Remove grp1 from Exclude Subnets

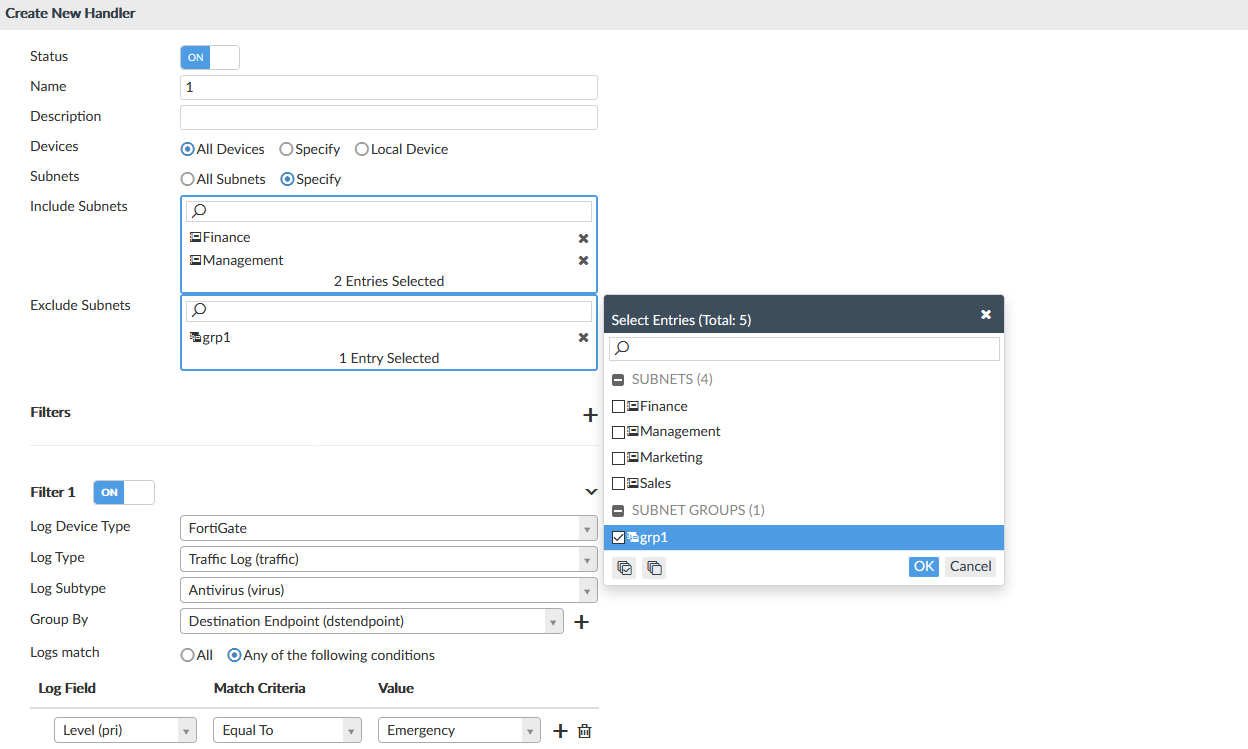583,338
